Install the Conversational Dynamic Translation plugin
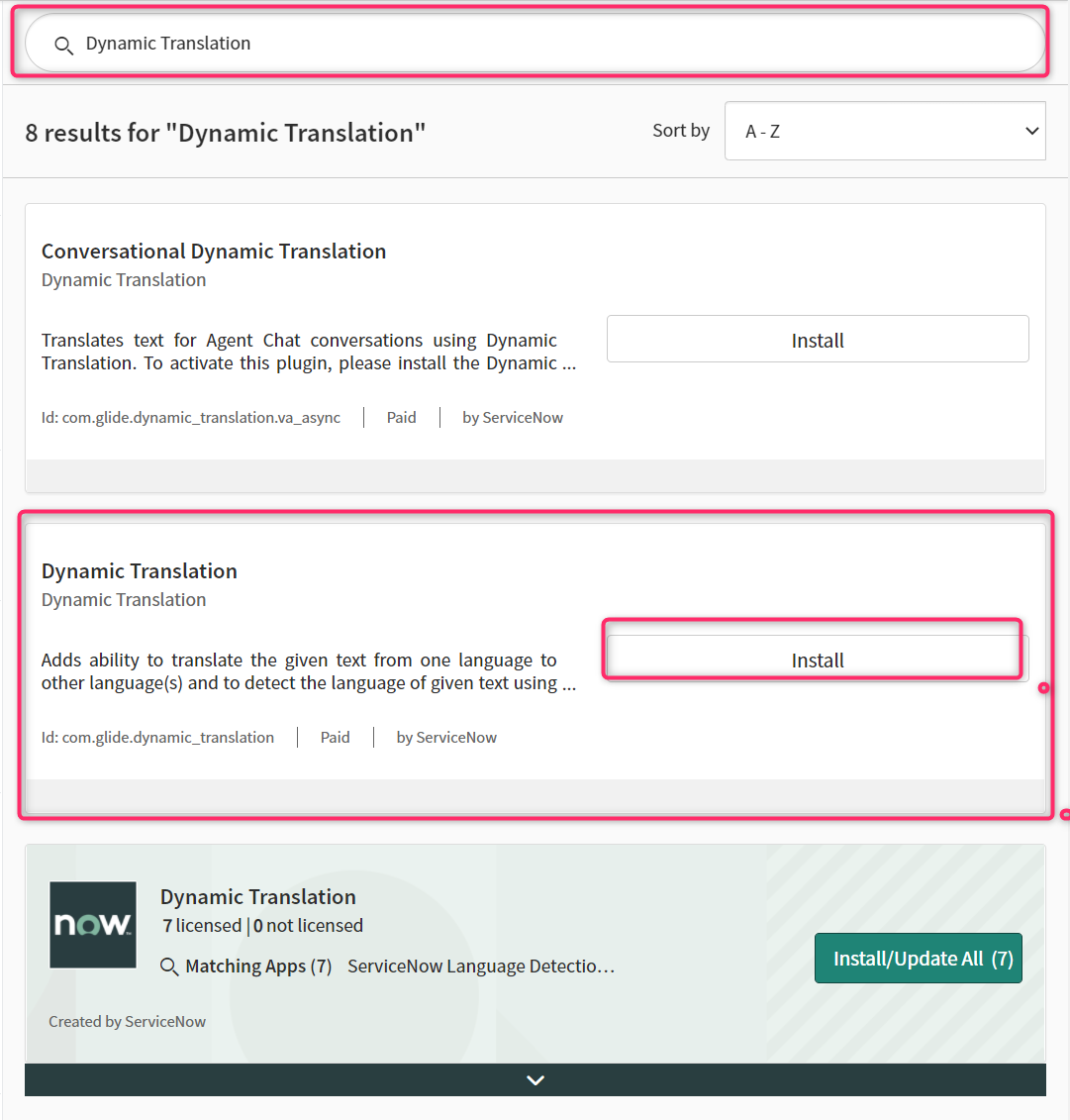Viewport: 1070px width, 1120px height. coord(817,339)
